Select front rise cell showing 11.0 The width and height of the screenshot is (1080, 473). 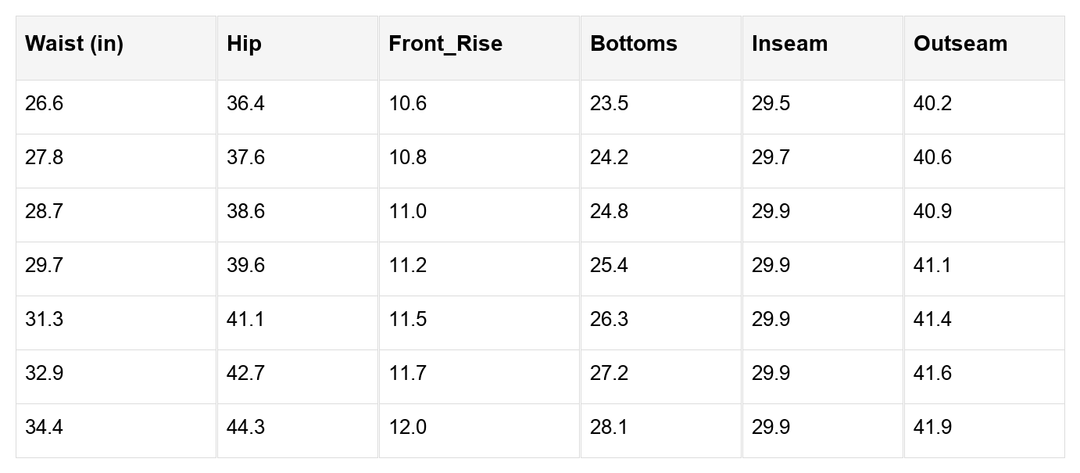click(408, 212)
